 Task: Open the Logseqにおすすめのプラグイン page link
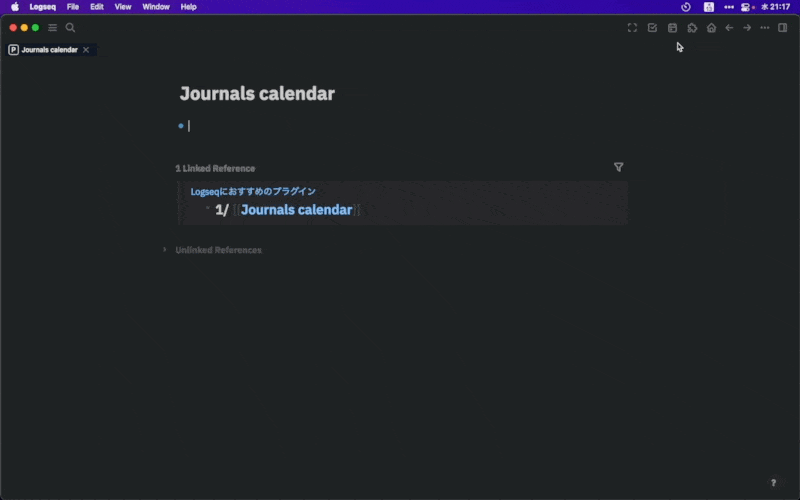pyautogui.click(x=253, y=191)
